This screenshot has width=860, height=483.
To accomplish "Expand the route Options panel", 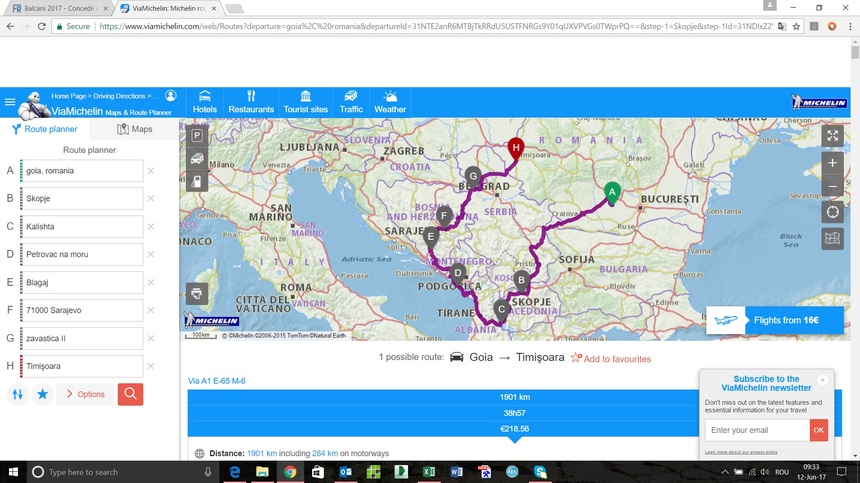I will click(85, 394).
